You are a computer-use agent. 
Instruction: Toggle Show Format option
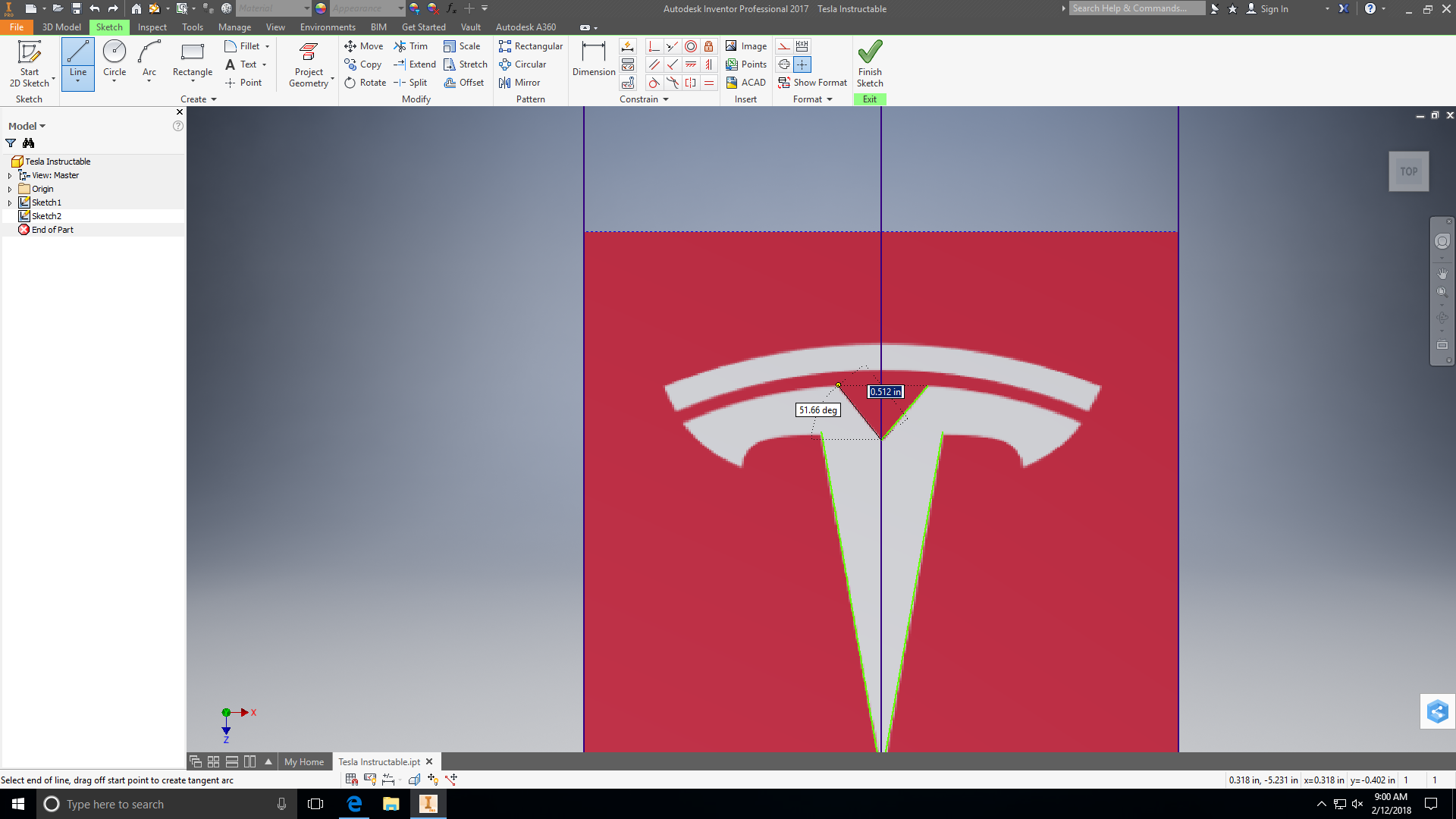tap(812, 83)
